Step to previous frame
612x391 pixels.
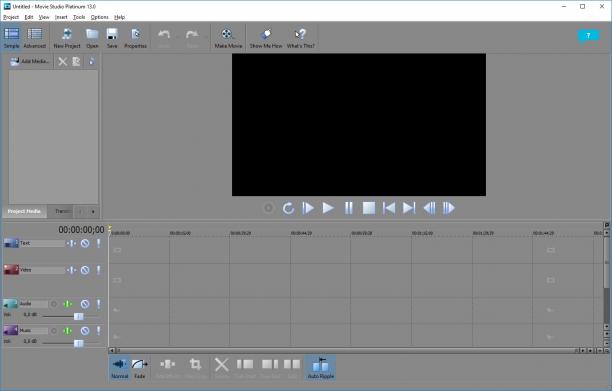point(429,208)
